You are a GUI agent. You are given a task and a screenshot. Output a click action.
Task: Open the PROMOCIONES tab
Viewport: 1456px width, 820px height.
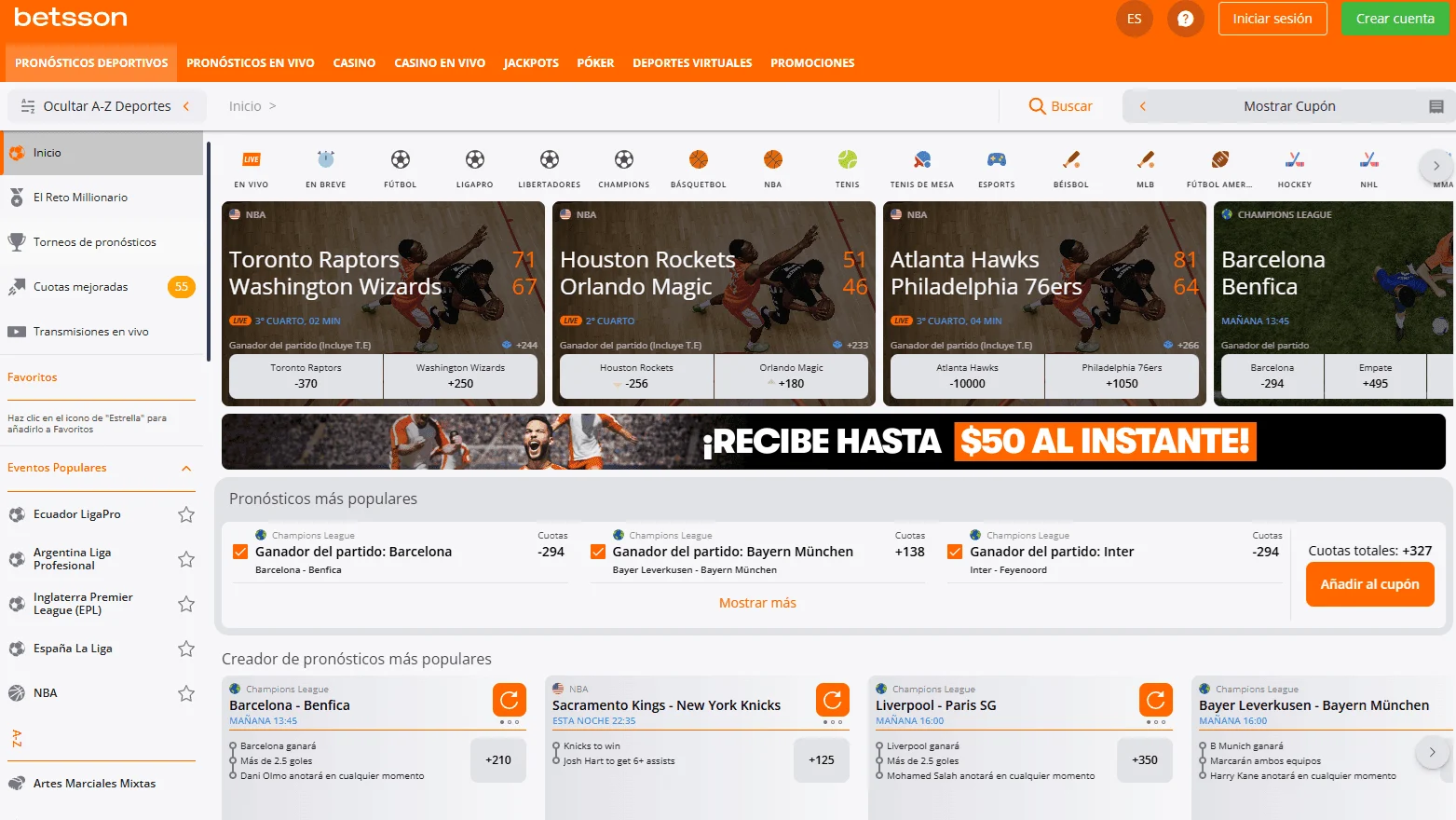click(x=812, y=63)
